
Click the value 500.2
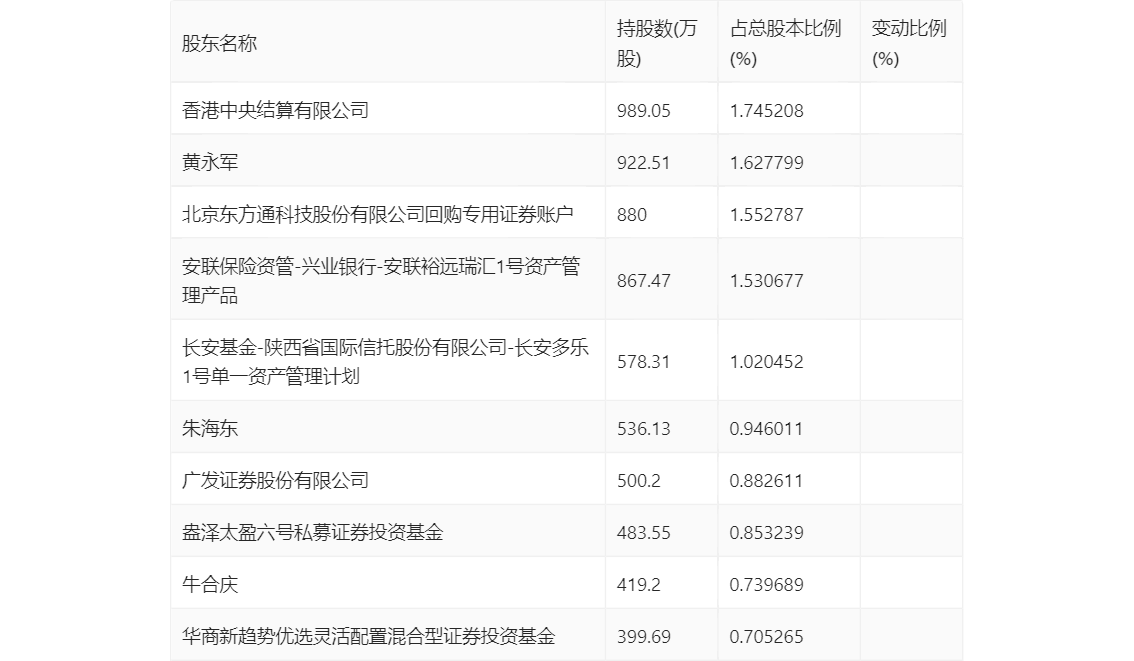pyautogui.click(x=639, y=481)
